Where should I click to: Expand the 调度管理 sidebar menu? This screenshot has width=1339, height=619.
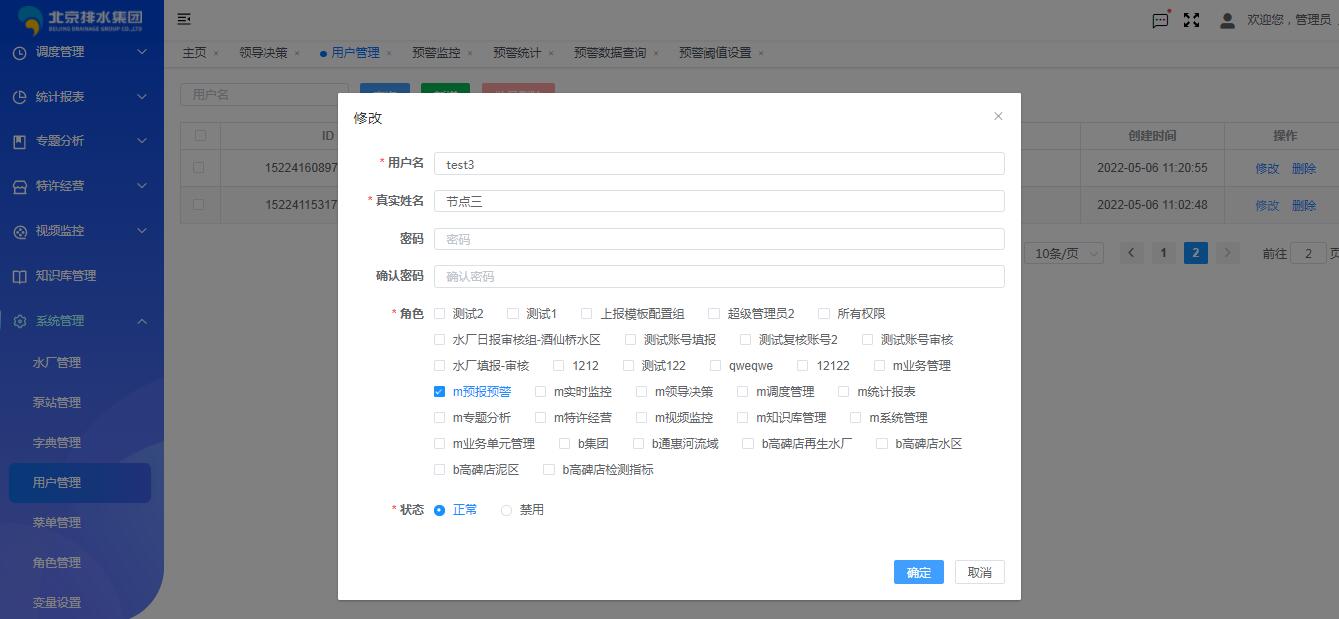(x=141, y=52)
